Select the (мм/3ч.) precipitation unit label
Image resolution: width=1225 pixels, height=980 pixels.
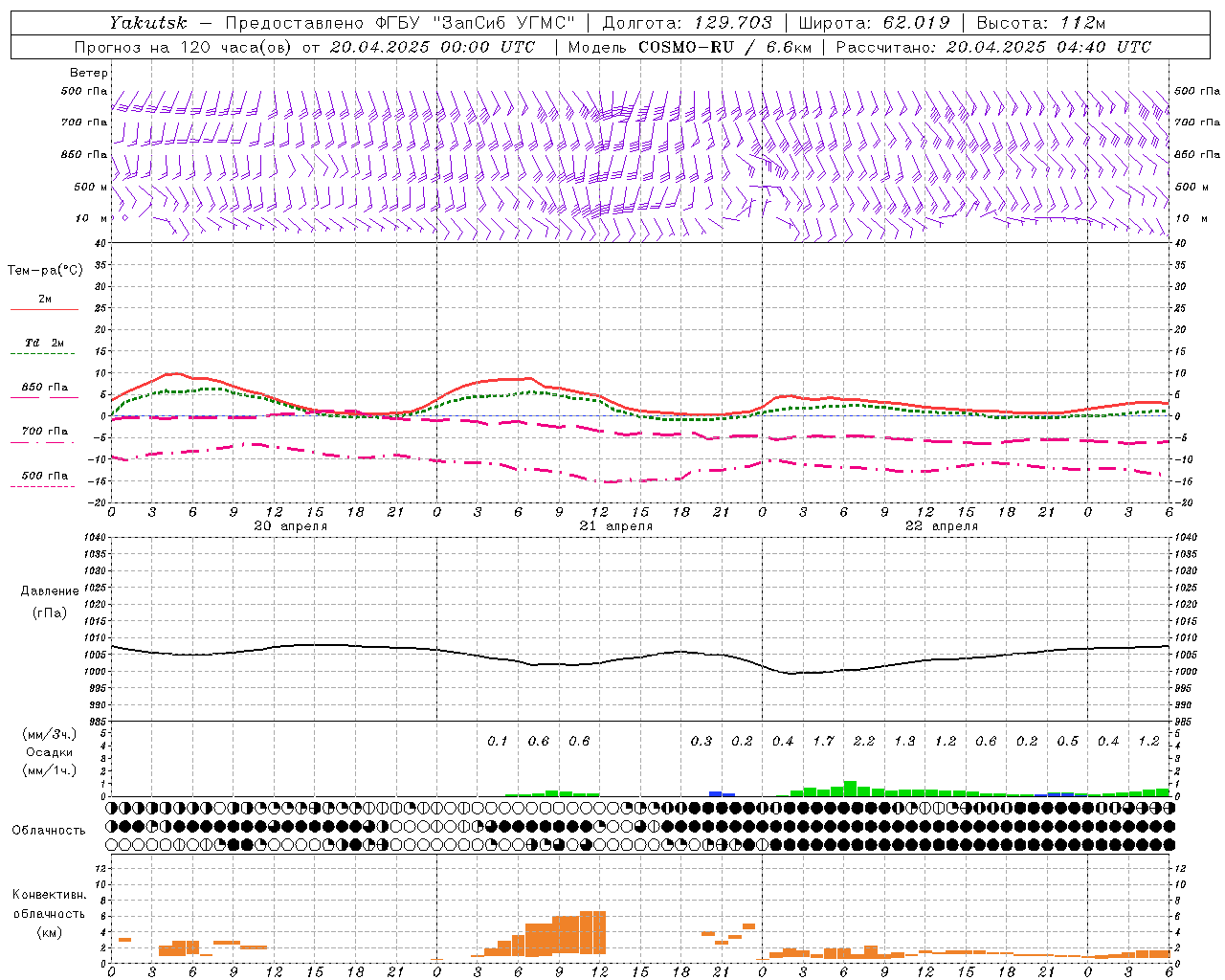(x=49, y=734)
